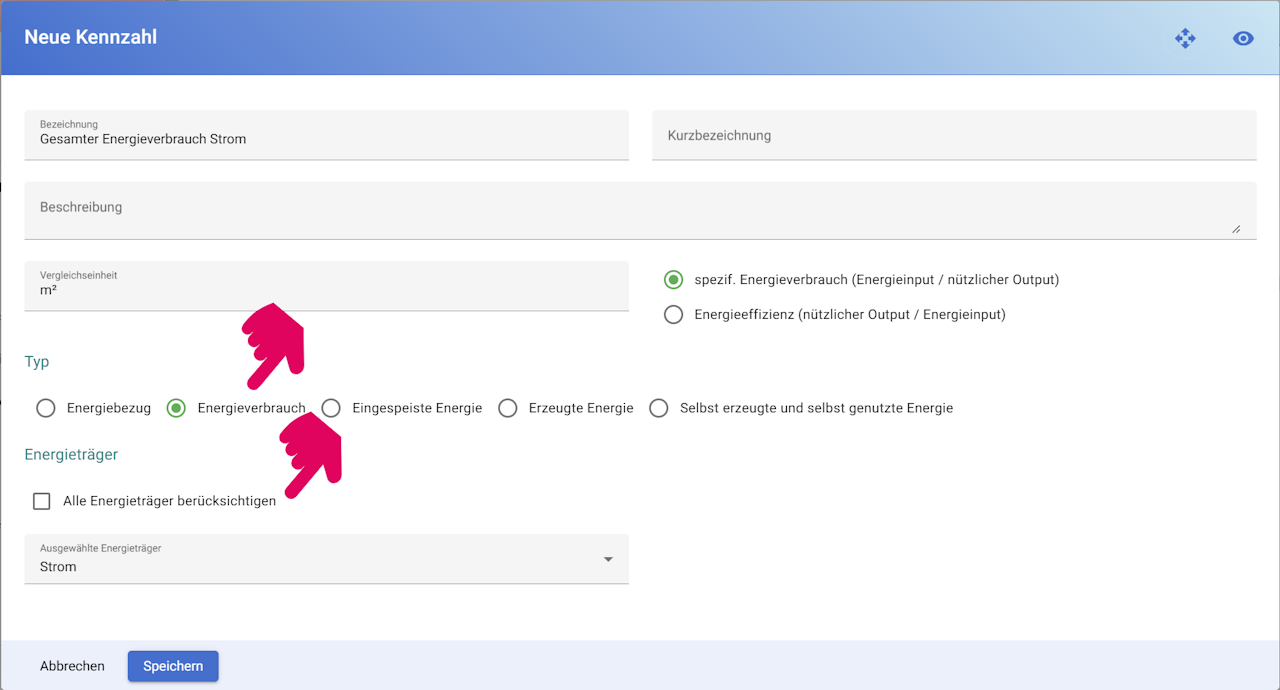
Task: Click the Speichern button
Action: tap(173, 666)
